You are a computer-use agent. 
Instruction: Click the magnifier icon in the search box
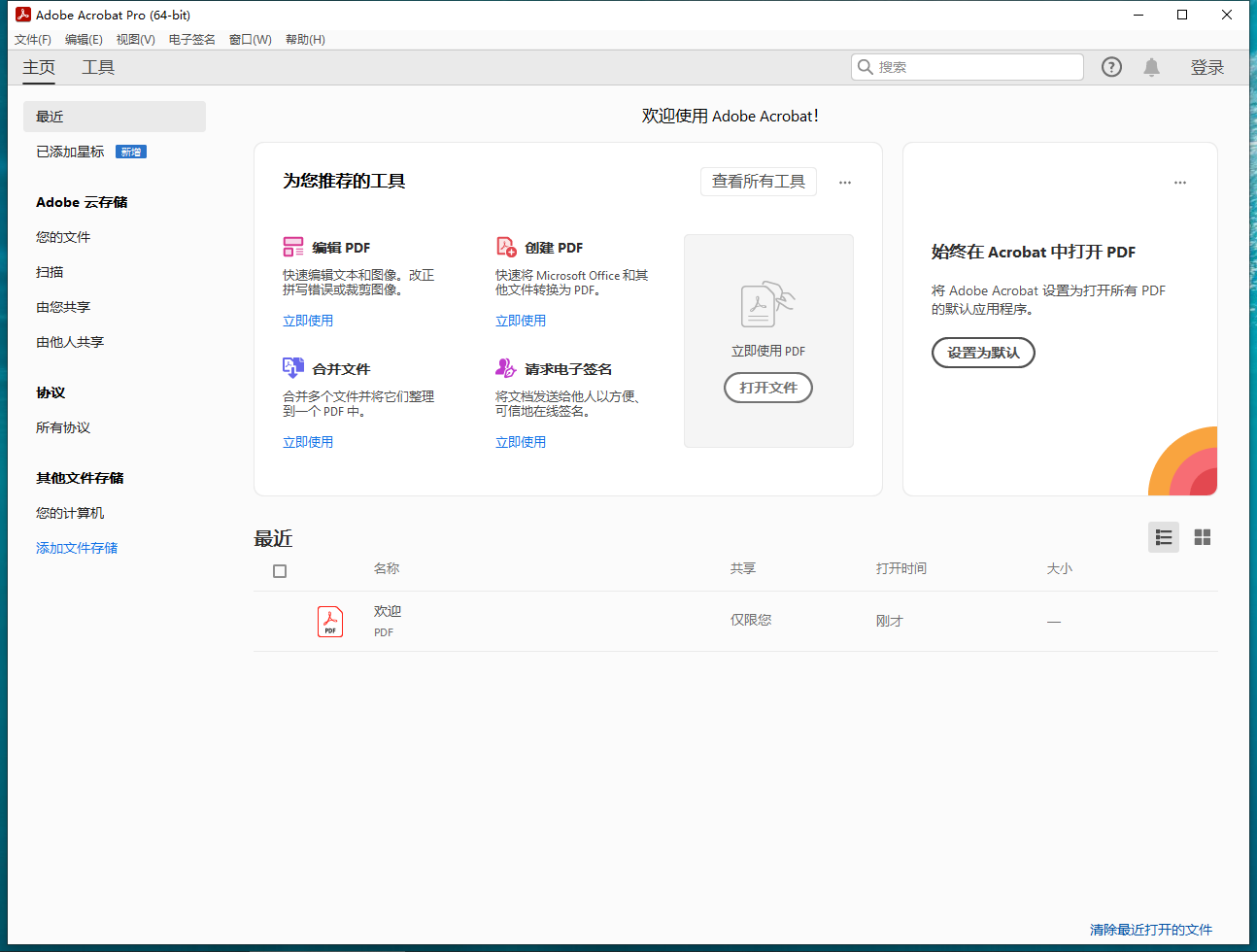866,66
